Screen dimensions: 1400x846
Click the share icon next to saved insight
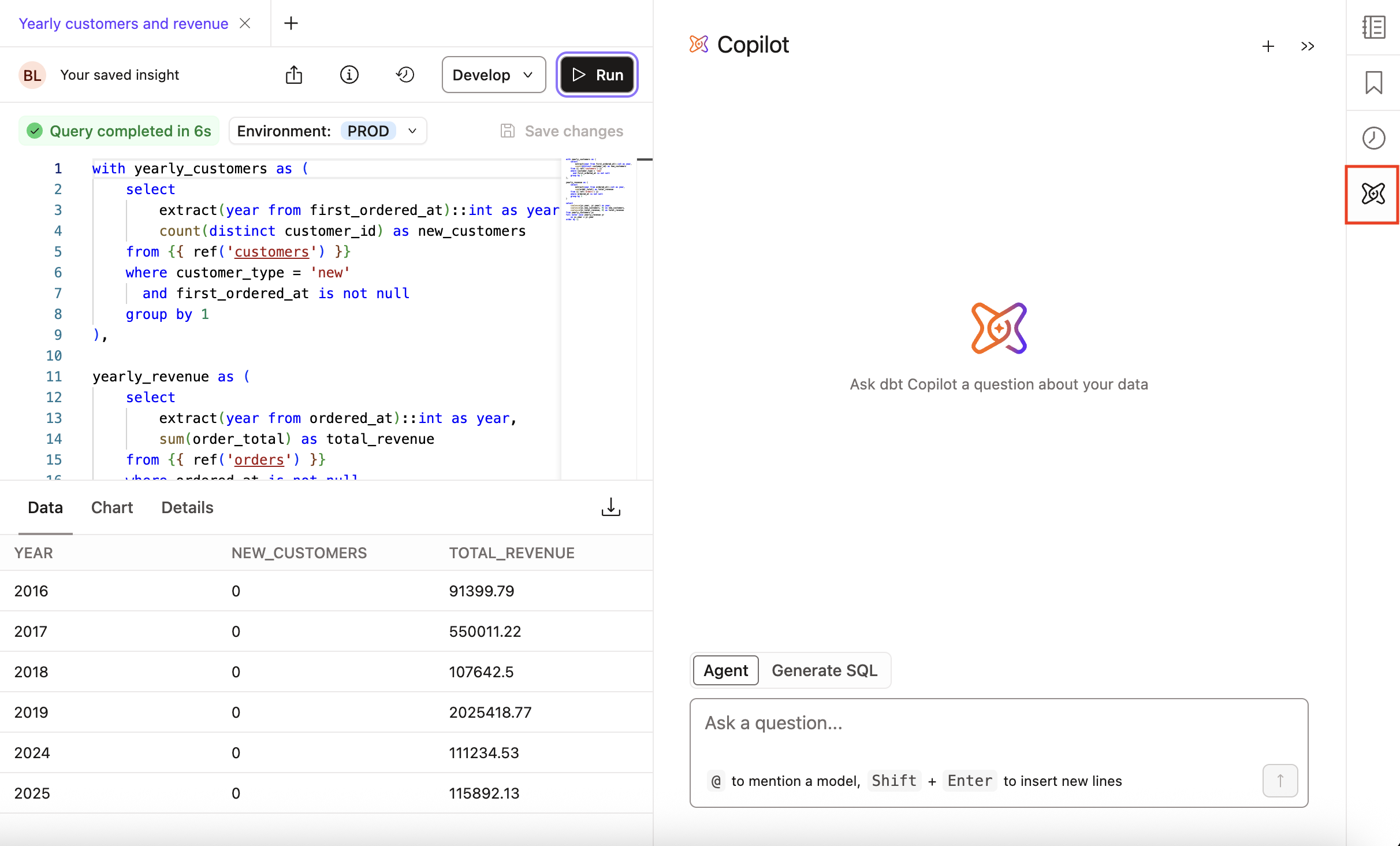295,74
